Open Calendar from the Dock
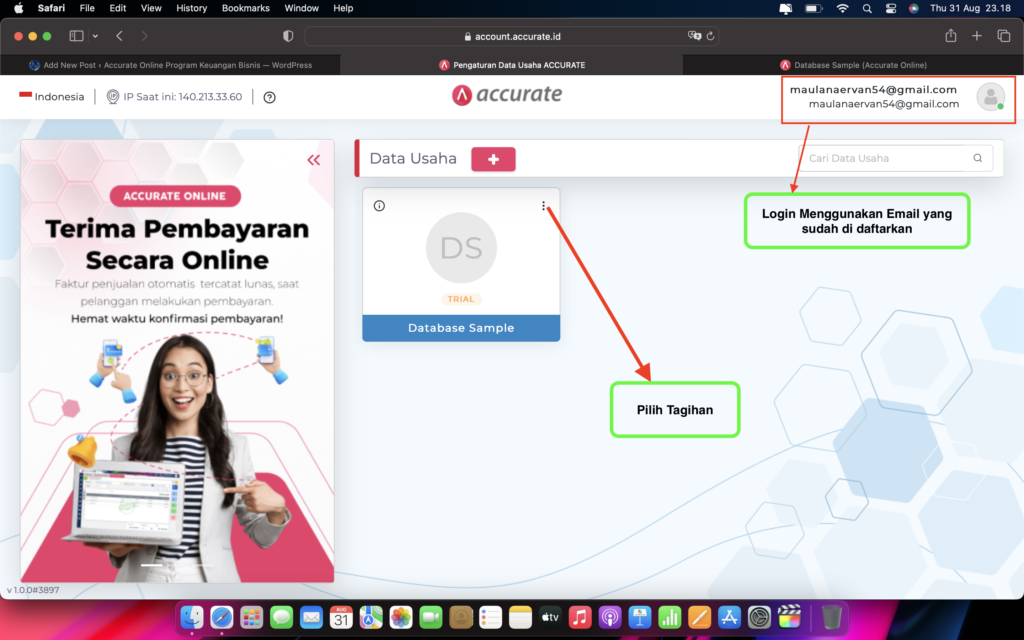Screen dimensions: 1024x640 coord(342,617)
